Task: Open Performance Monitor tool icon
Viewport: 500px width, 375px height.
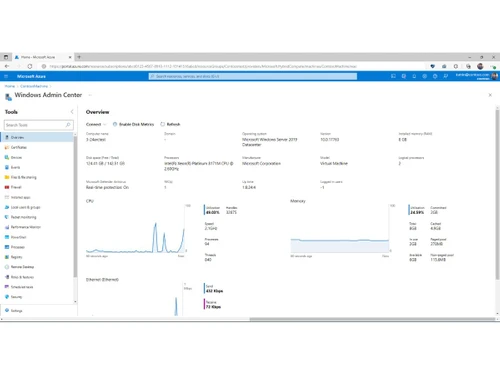Action: pyautogui.click(x=7, y=227)
